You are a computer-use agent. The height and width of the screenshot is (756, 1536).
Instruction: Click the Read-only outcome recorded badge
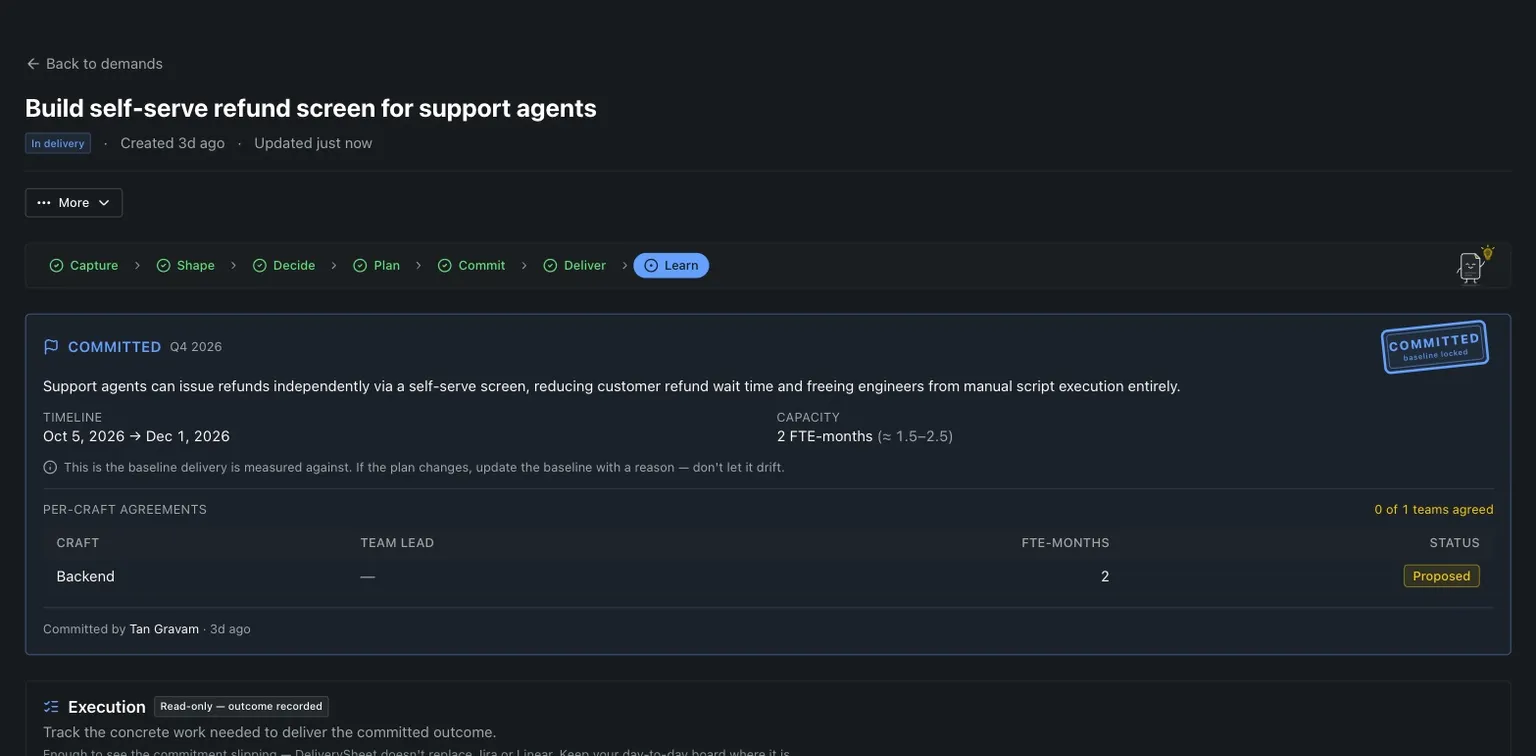click(x=241, y=706)
